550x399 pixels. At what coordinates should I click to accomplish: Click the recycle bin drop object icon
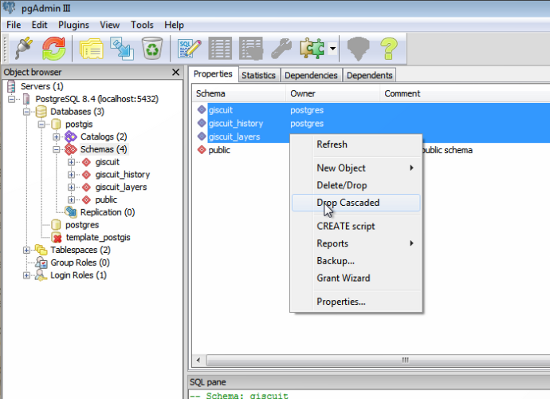(x=152, y=48)
